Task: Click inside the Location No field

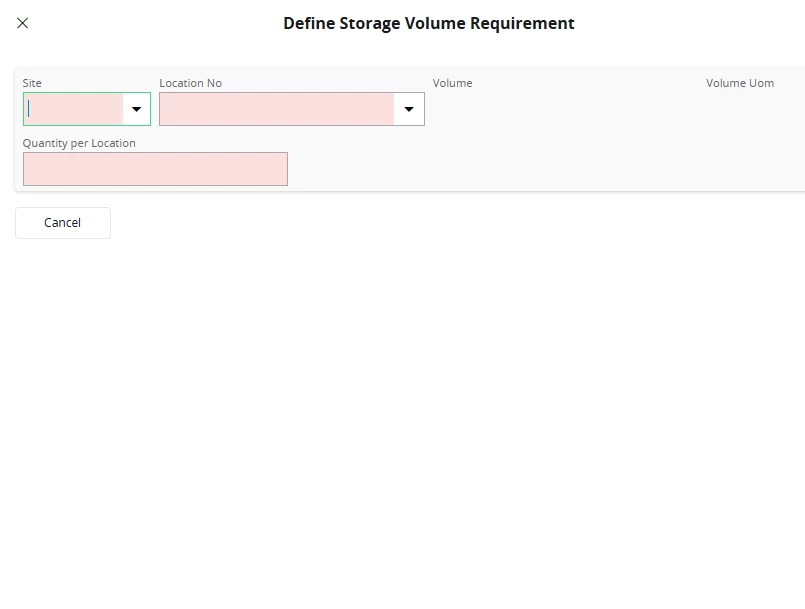Action: pyautogui.click(x=277, y=109)
